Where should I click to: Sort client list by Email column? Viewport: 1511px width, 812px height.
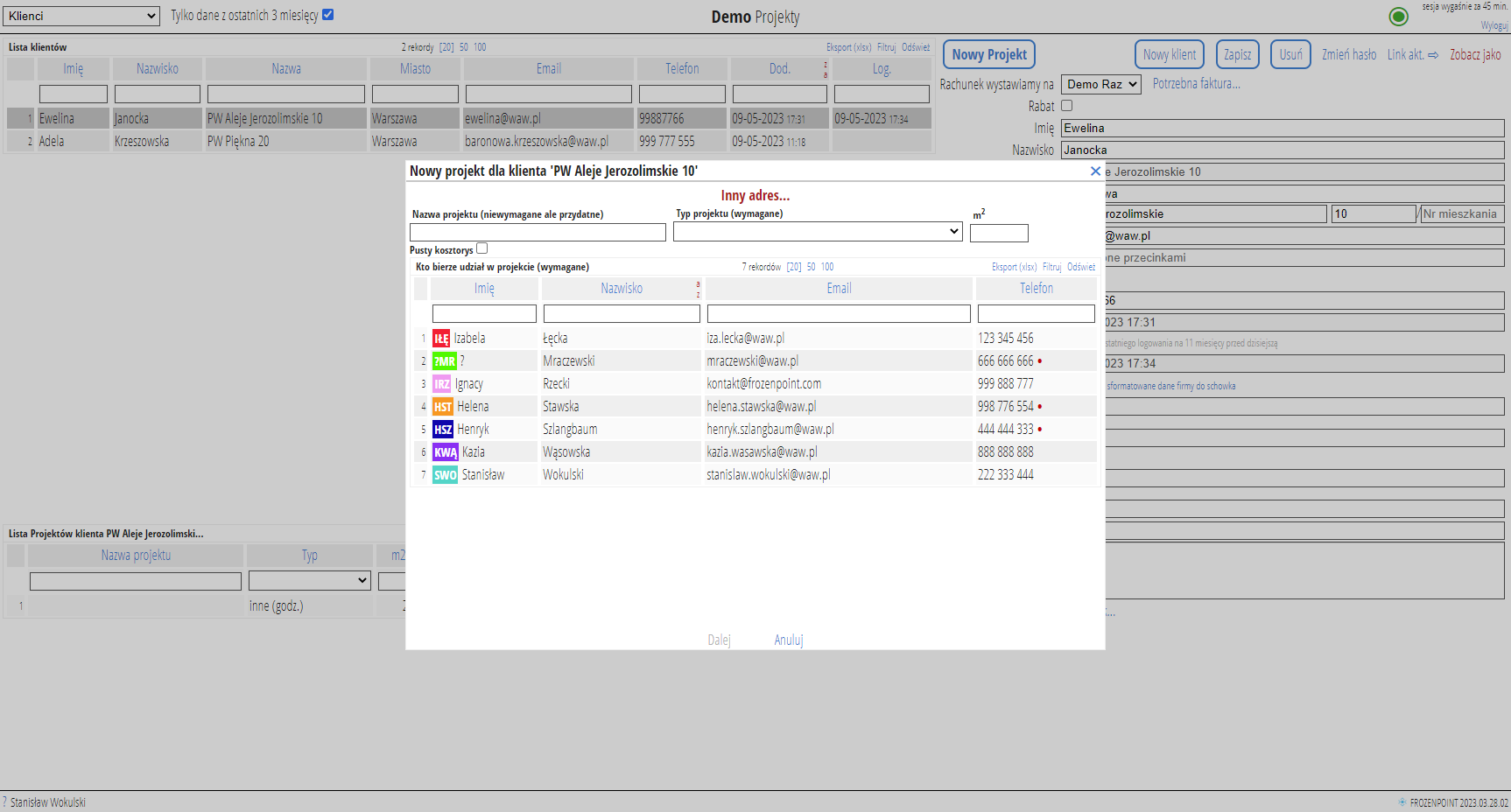[x=549, y=68]
